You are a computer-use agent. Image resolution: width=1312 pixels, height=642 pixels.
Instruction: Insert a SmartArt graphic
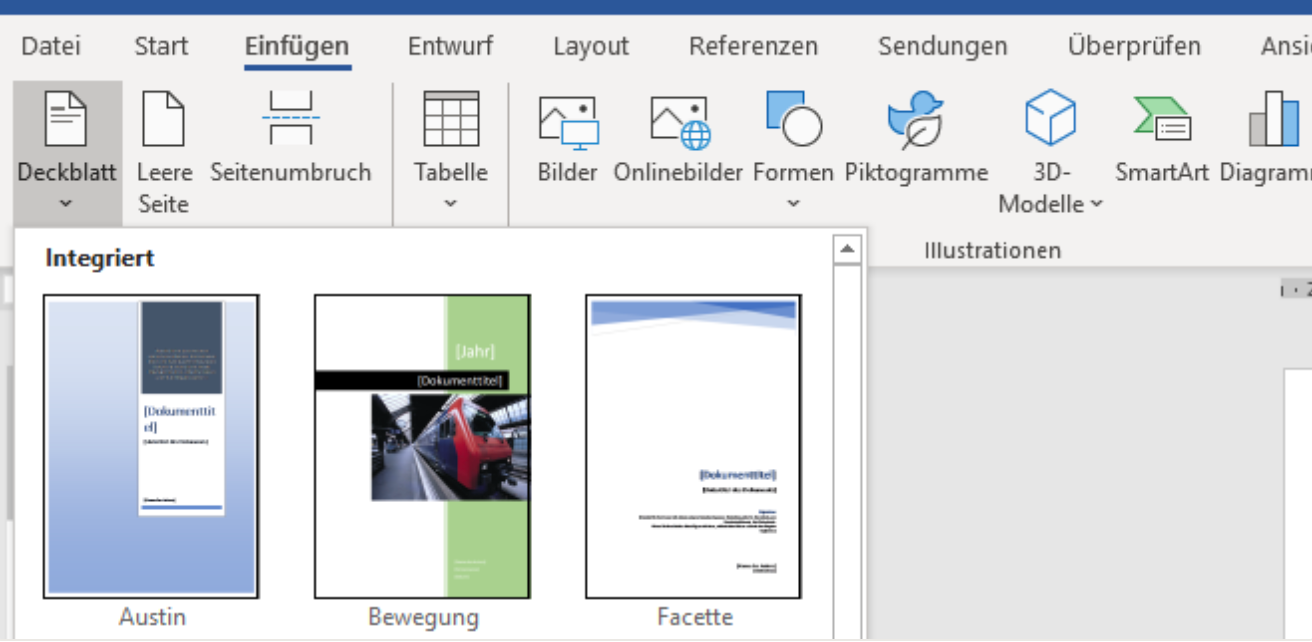pyautogui.click(x=1162, y=138)
